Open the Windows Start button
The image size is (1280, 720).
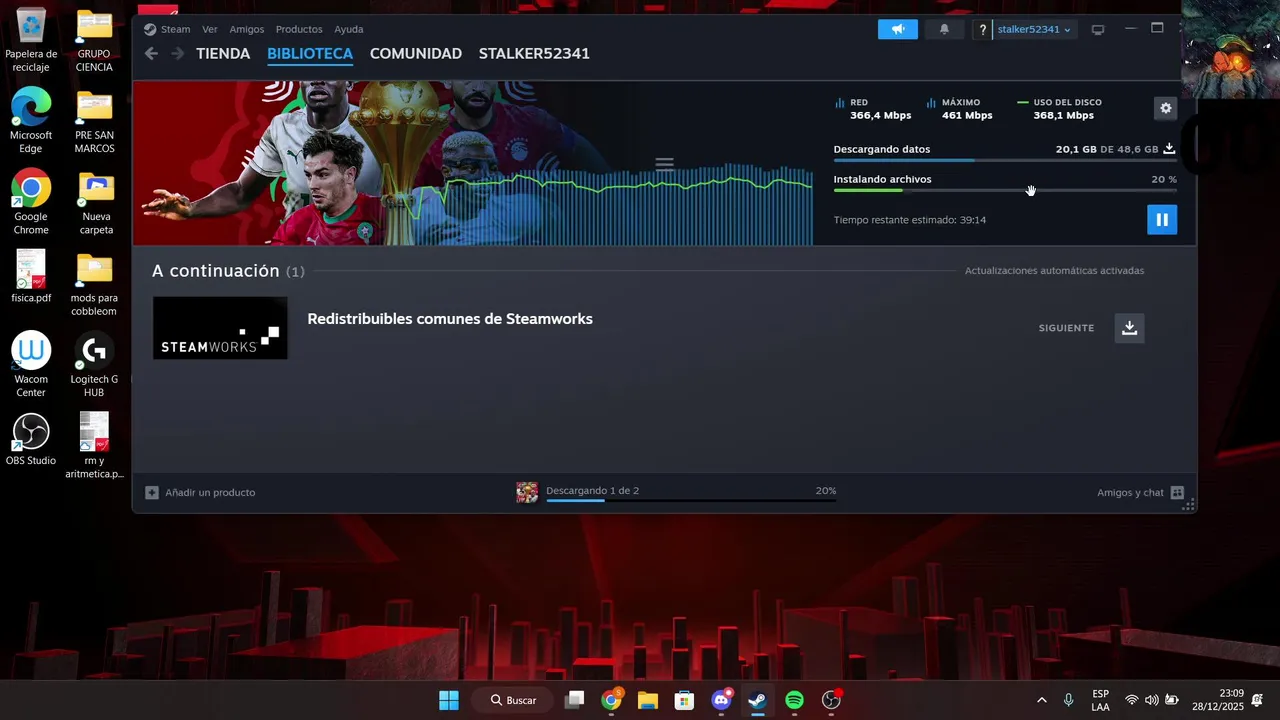tap(449, 700)
